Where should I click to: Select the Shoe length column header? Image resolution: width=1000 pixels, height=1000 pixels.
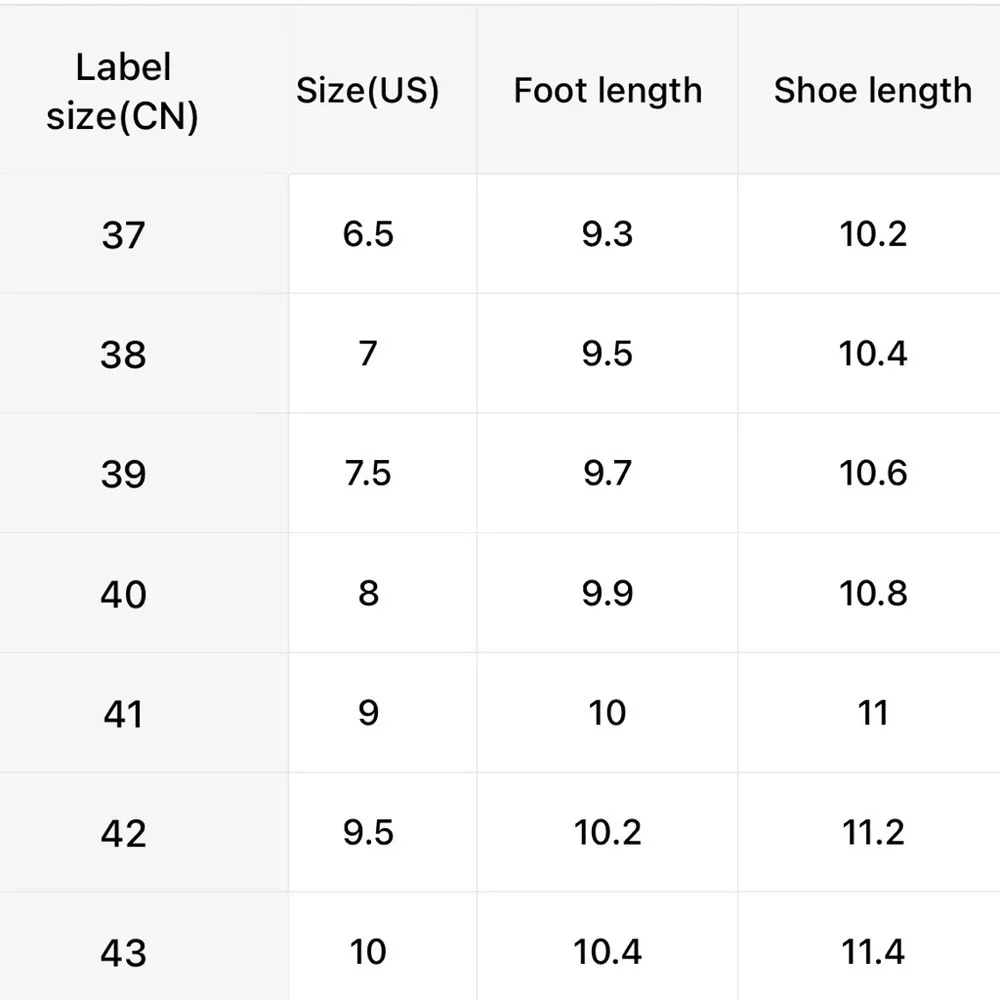click(872, 91)
